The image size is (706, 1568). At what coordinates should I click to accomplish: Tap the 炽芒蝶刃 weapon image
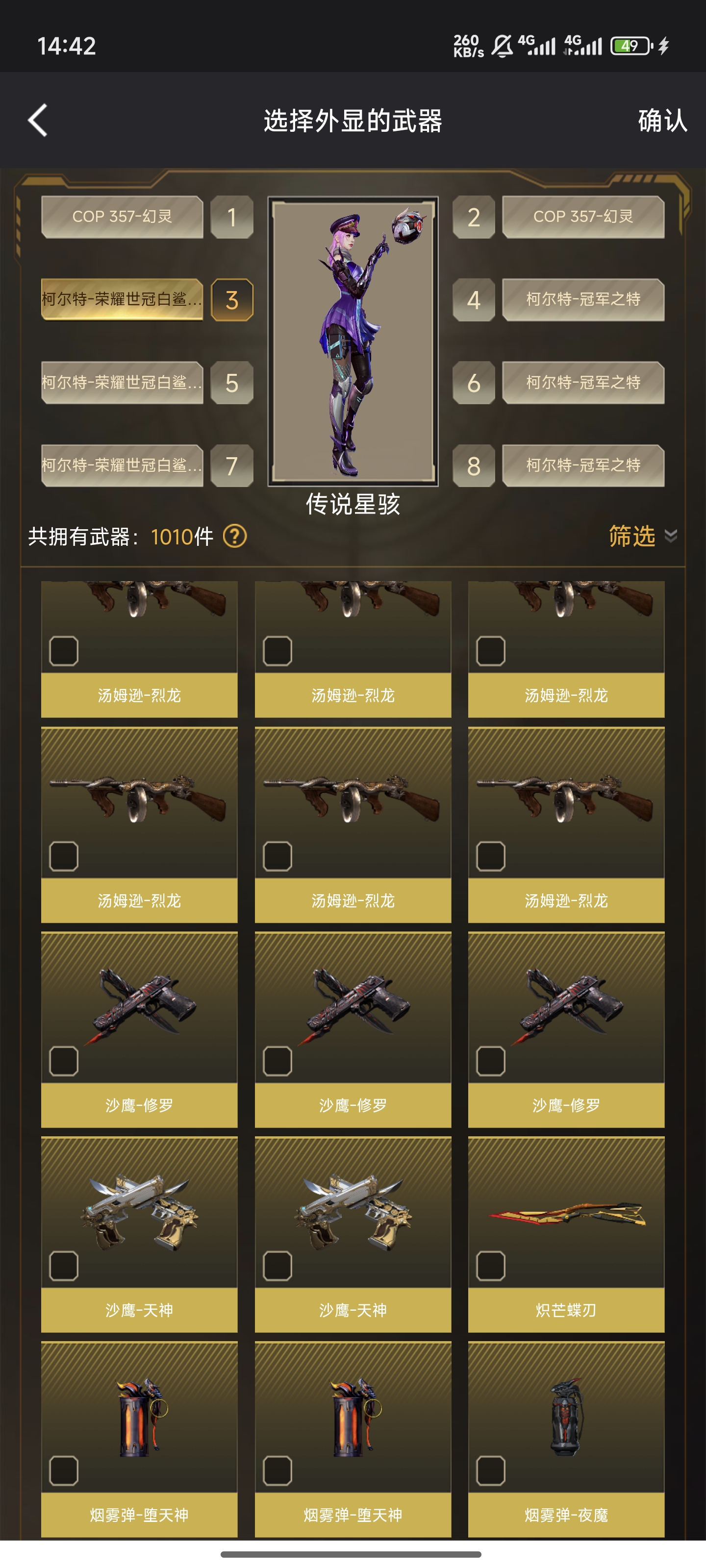pyautogui.click(x=566, y=1213)
